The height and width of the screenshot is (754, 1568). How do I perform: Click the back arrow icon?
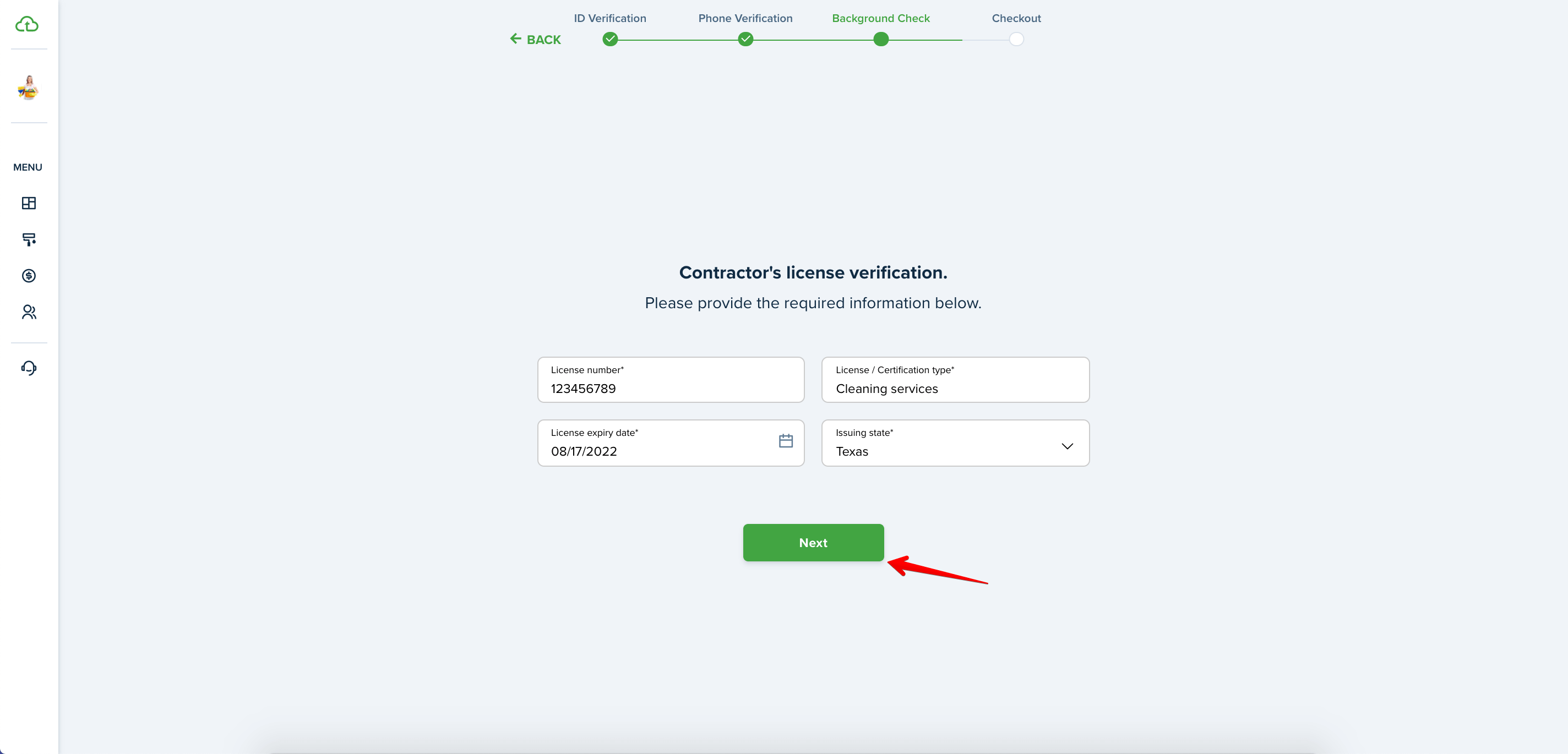(515, 39)
